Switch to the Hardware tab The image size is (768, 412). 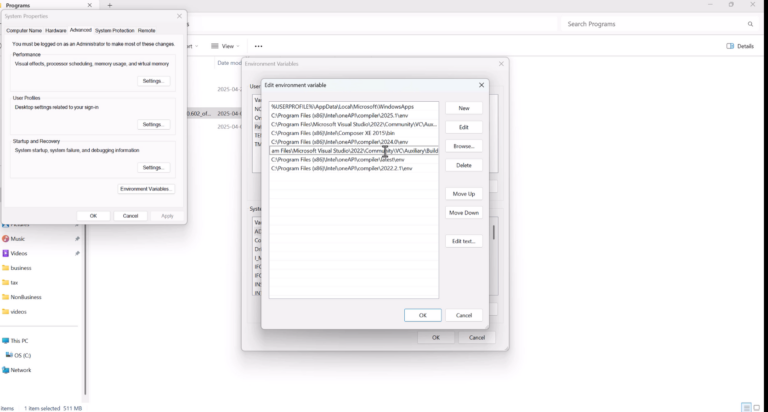pyautogui.click(x=56, y=30)
